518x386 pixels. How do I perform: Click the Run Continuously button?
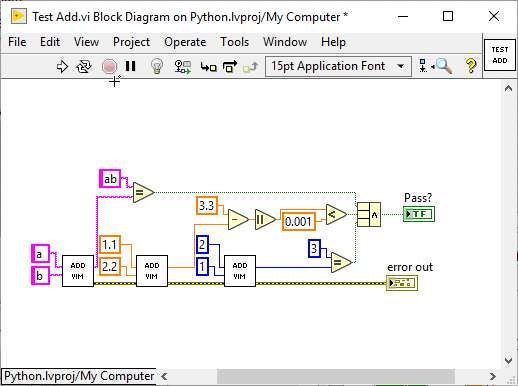coord(84,66)
